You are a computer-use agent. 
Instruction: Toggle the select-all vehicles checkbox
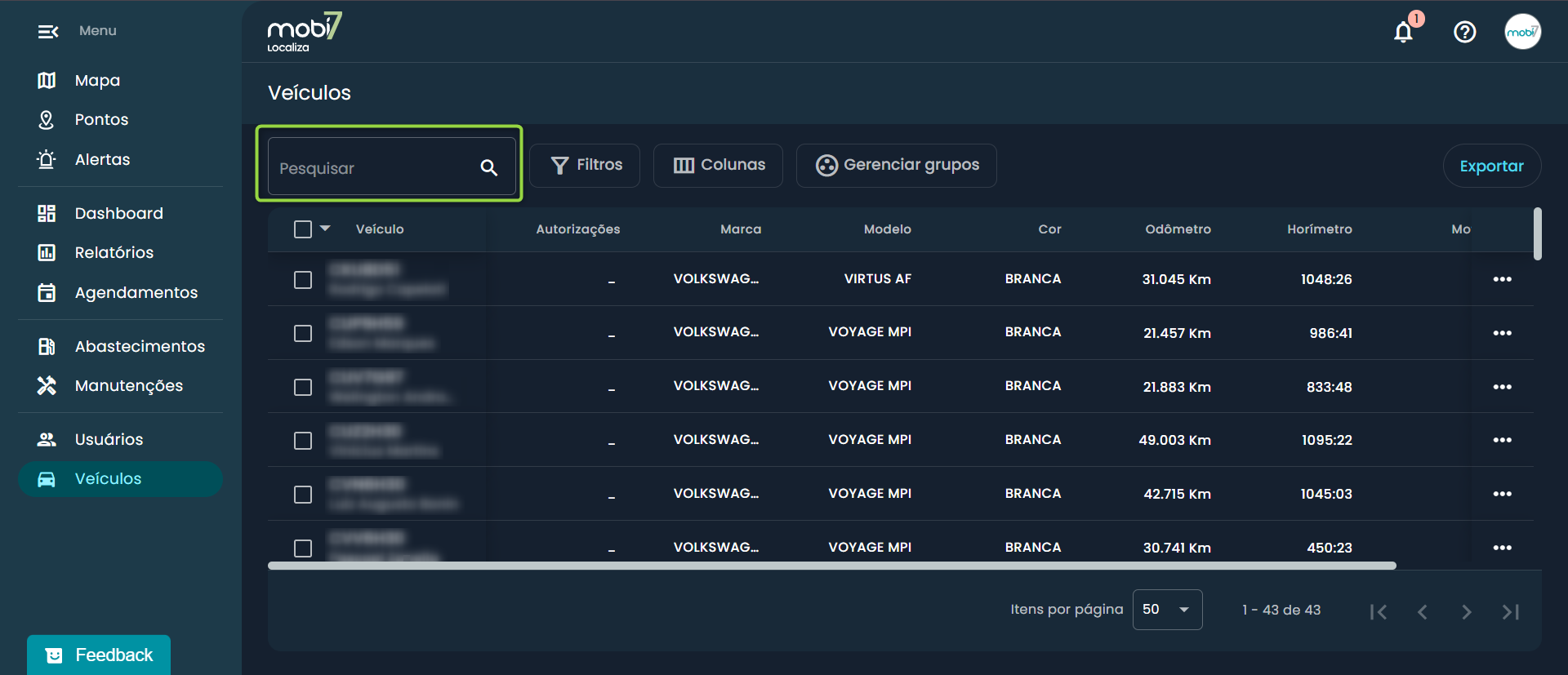(303, 229)
